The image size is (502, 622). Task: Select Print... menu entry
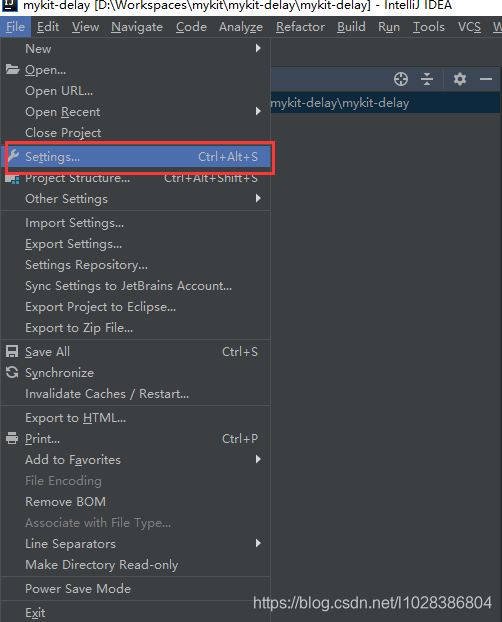coord(136,439)
